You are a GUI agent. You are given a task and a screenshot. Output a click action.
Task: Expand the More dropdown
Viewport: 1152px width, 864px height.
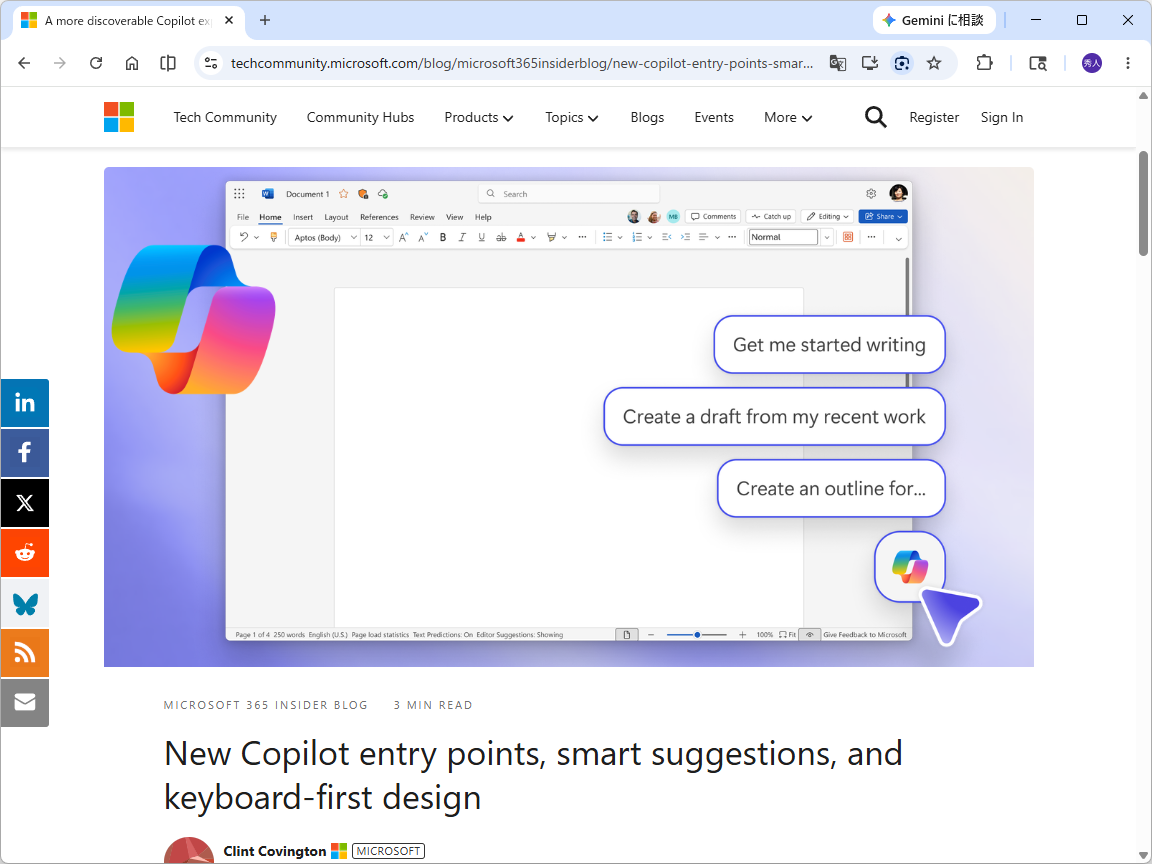tap(788, 118)
